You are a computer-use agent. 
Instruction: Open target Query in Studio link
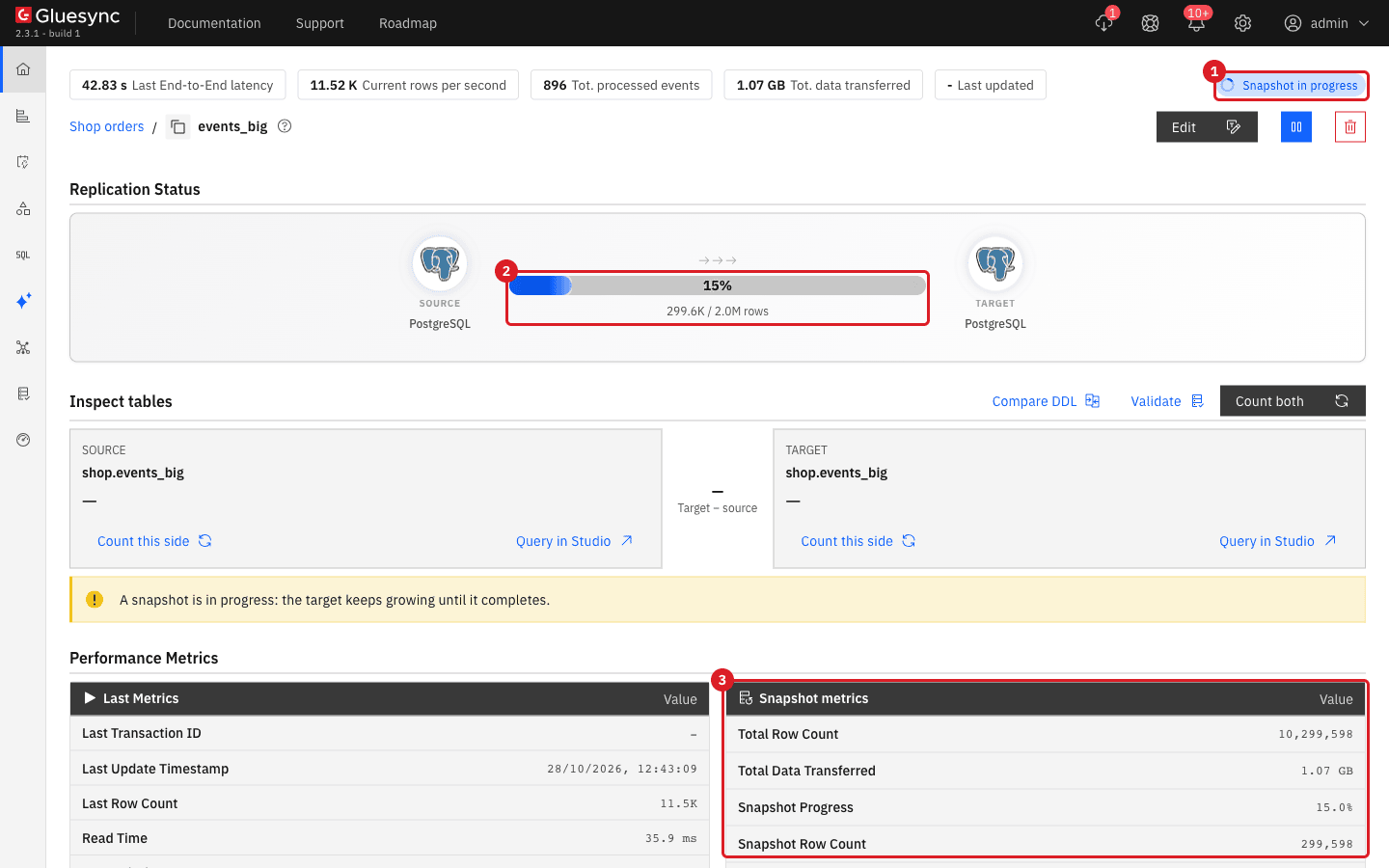point(1278,541)
